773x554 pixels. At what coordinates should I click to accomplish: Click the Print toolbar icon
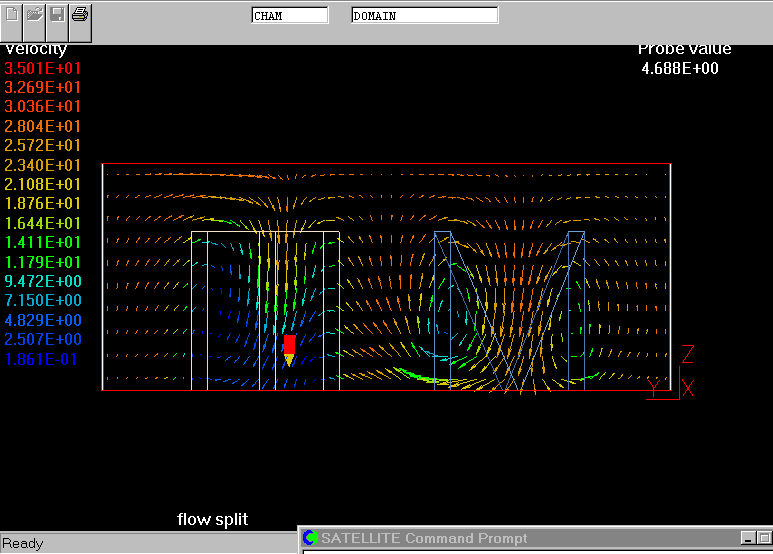80,16
